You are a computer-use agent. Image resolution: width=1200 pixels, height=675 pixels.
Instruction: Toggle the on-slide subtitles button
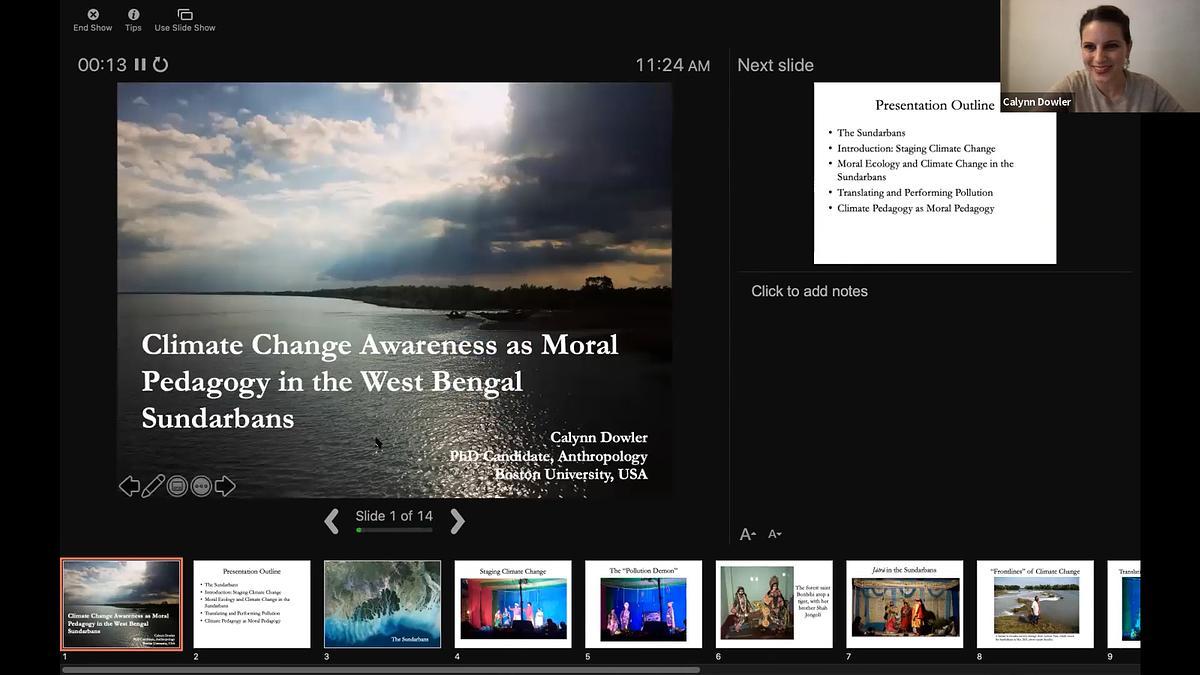click(177, 486)
